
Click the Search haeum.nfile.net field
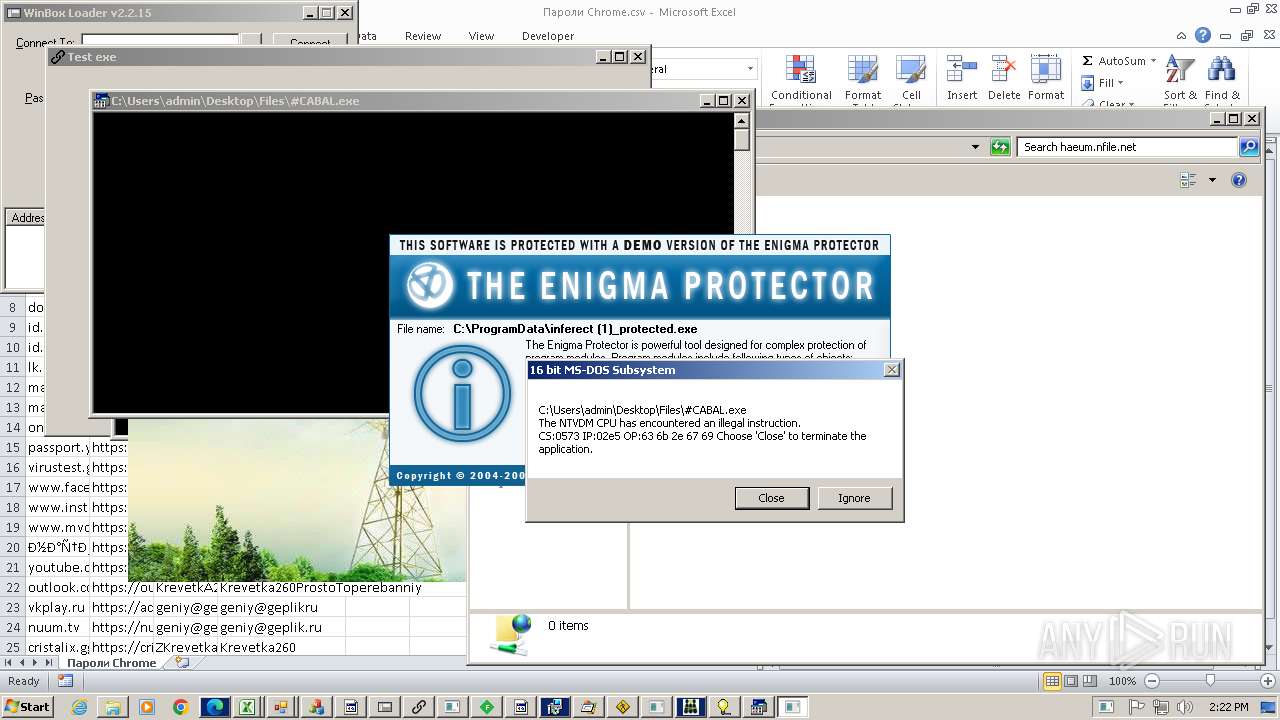click(1128, 147)
